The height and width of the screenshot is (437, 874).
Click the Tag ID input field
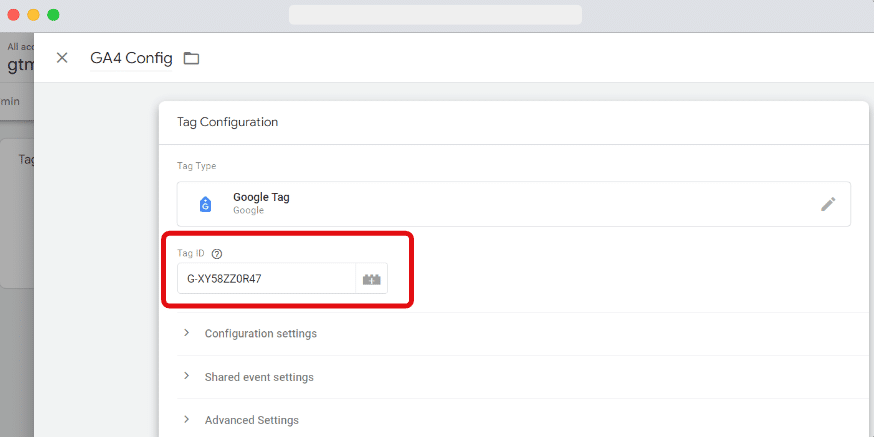coord(266,279)
